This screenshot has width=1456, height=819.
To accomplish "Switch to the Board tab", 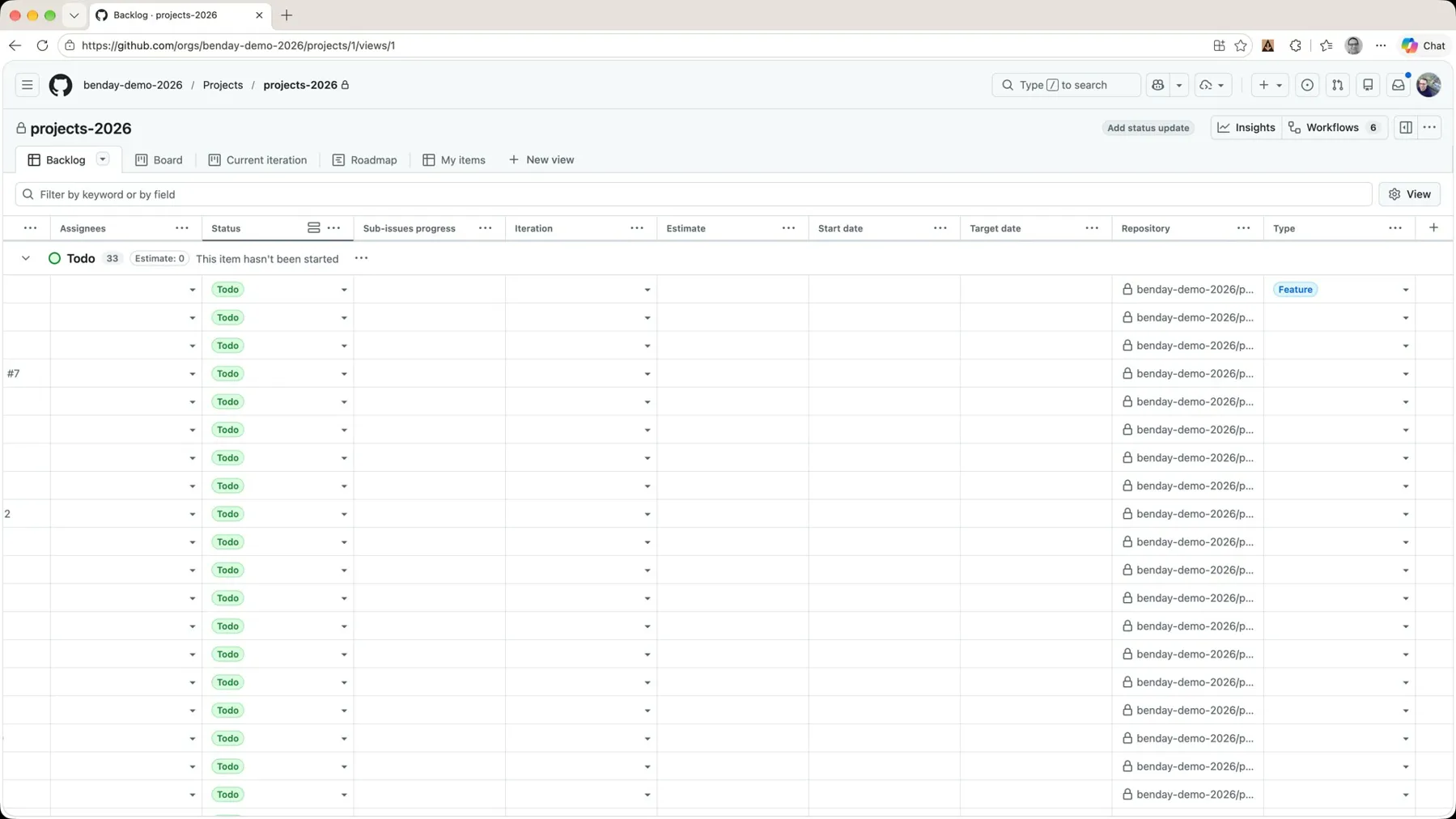I will point(159,160).
